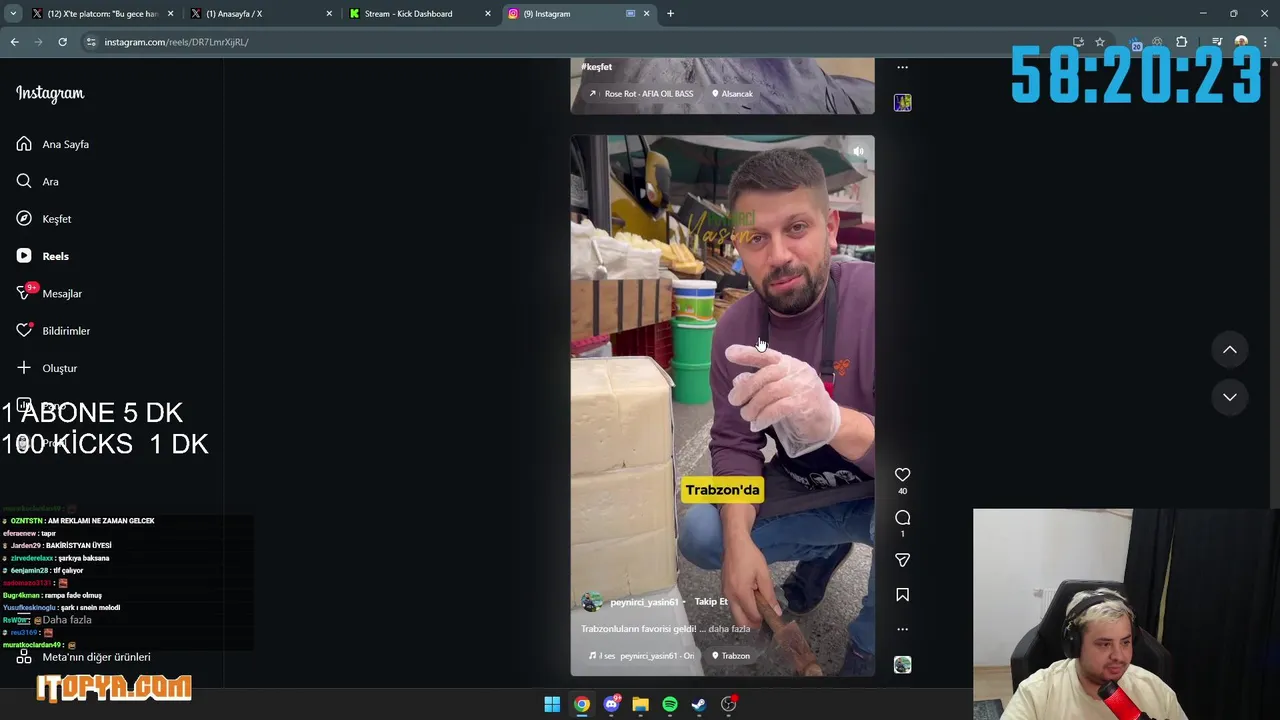Click the Chrome taskbar icon

pos(582,704)
